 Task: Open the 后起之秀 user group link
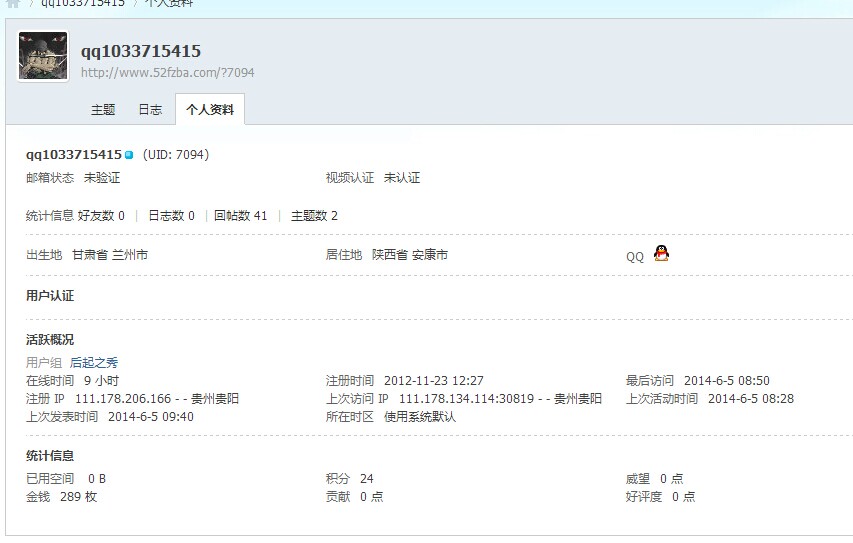94,363
